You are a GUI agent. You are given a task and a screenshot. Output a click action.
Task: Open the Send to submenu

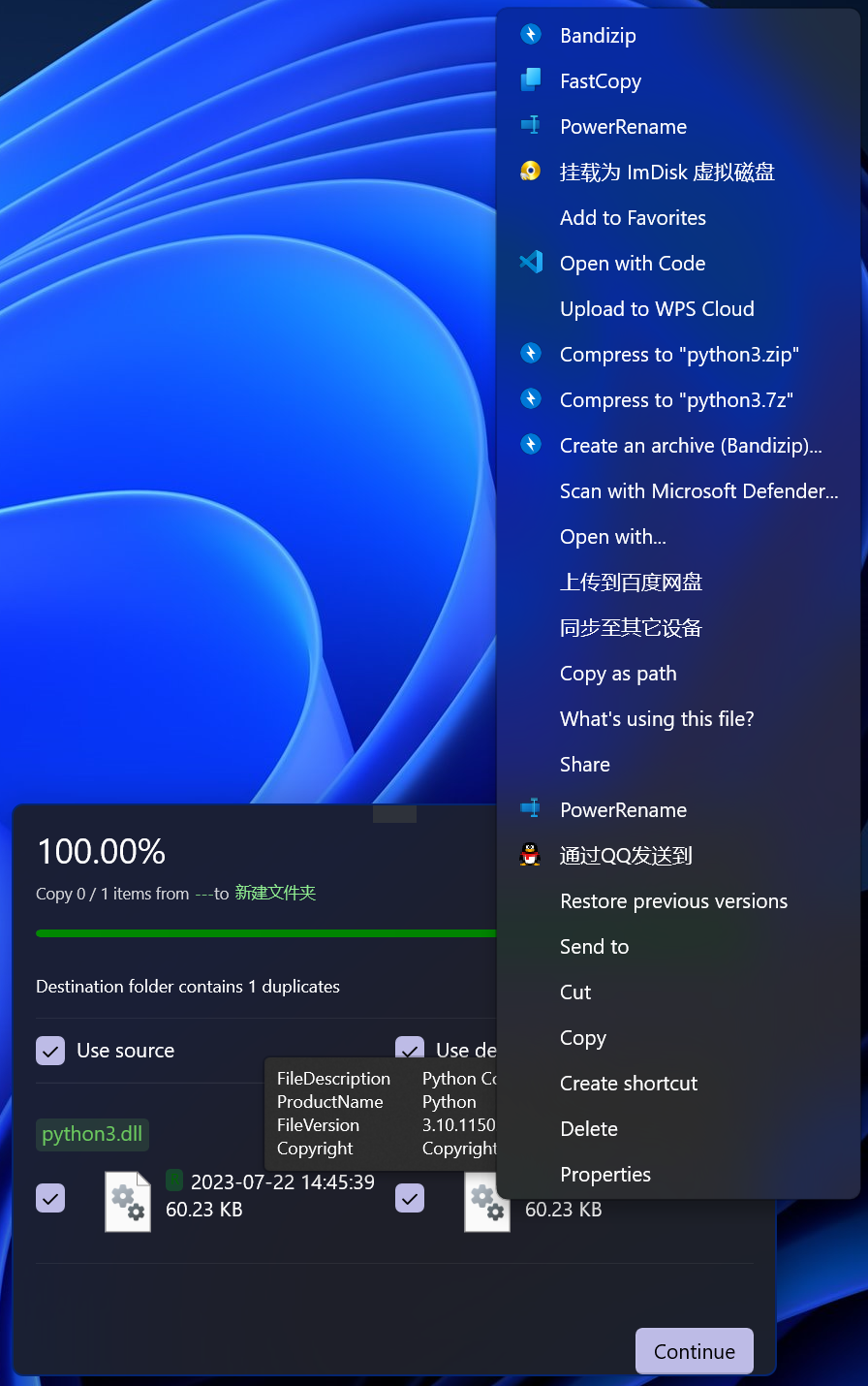coord(678,946)
